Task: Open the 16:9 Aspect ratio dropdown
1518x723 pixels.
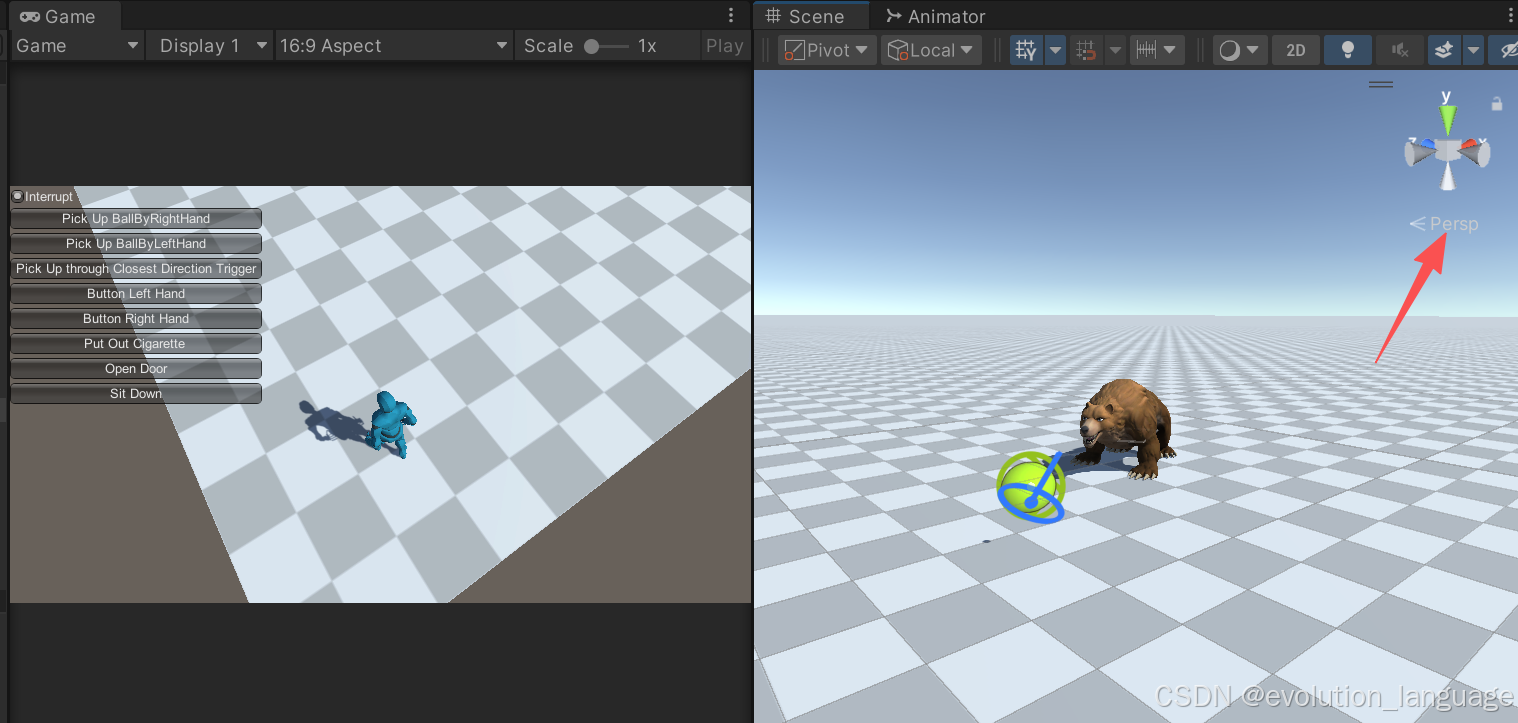Action: coord(395,46)
